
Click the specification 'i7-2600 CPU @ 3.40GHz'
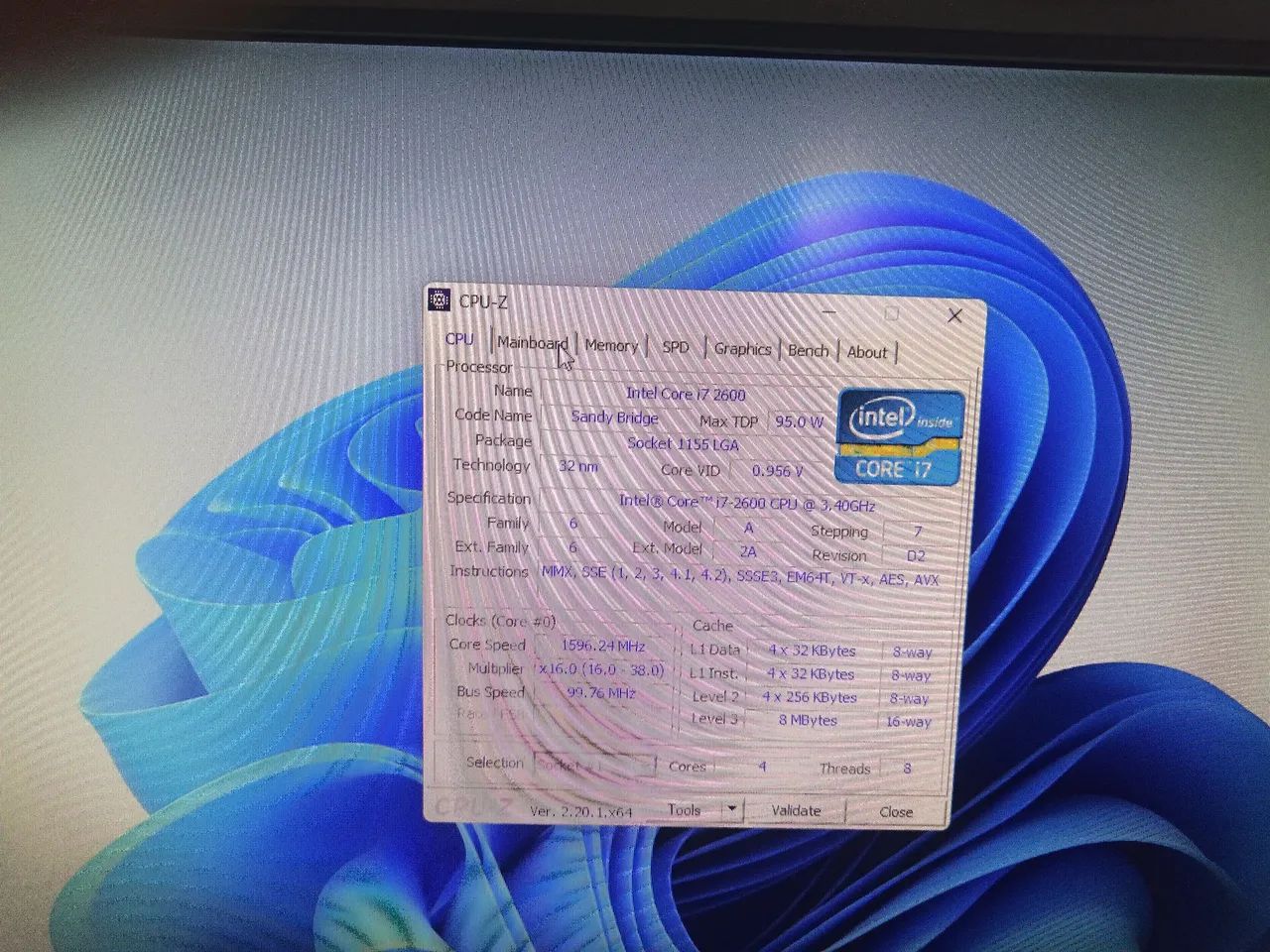click(x=747, y=504)
